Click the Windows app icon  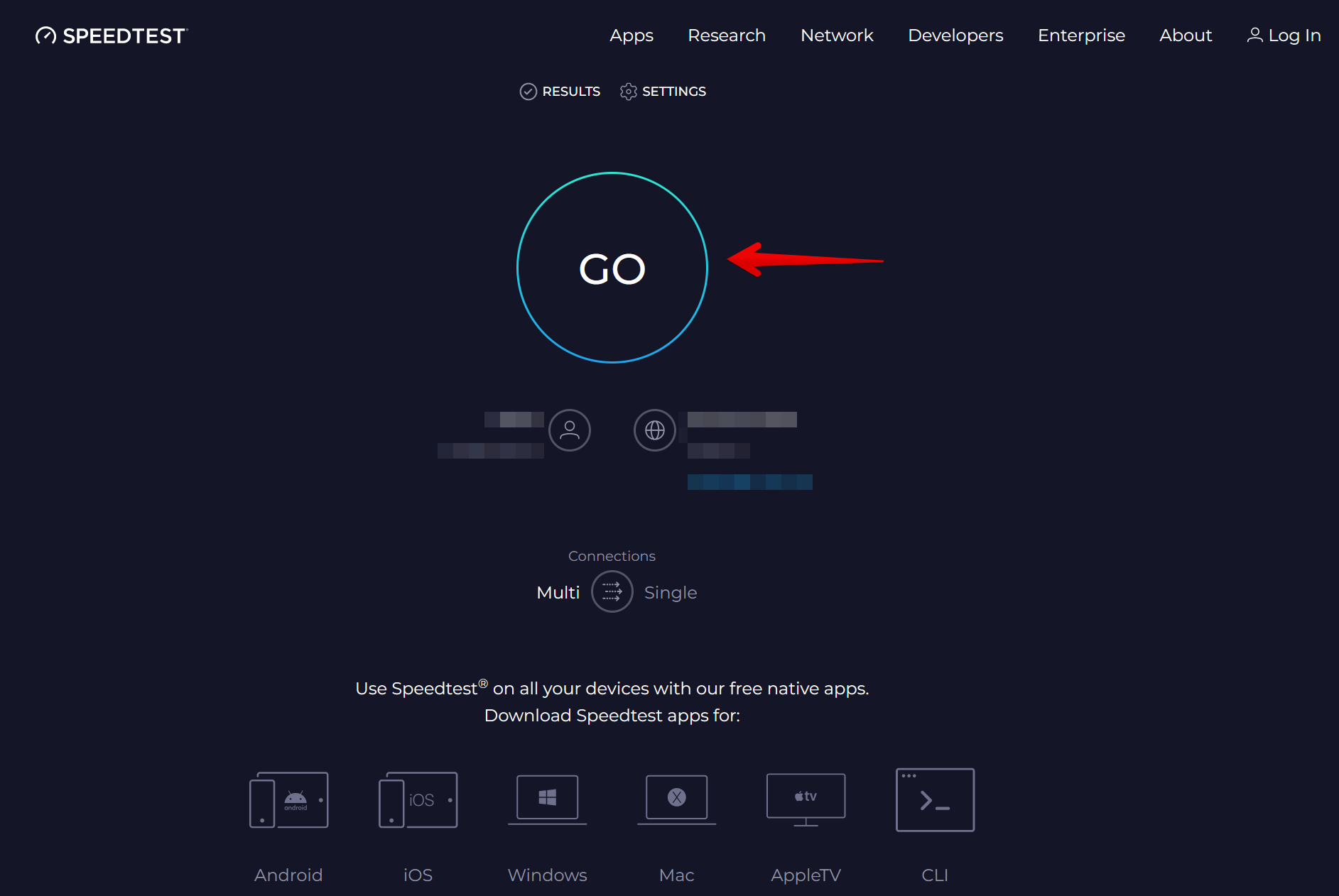click(548, 799)
